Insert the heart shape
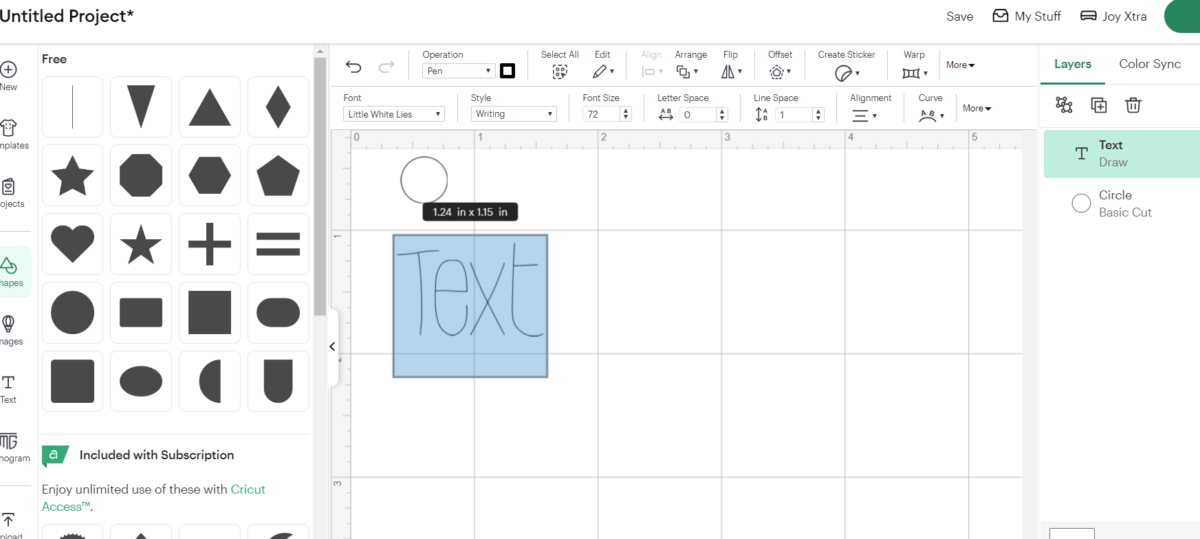 click(x=72, y=244)
